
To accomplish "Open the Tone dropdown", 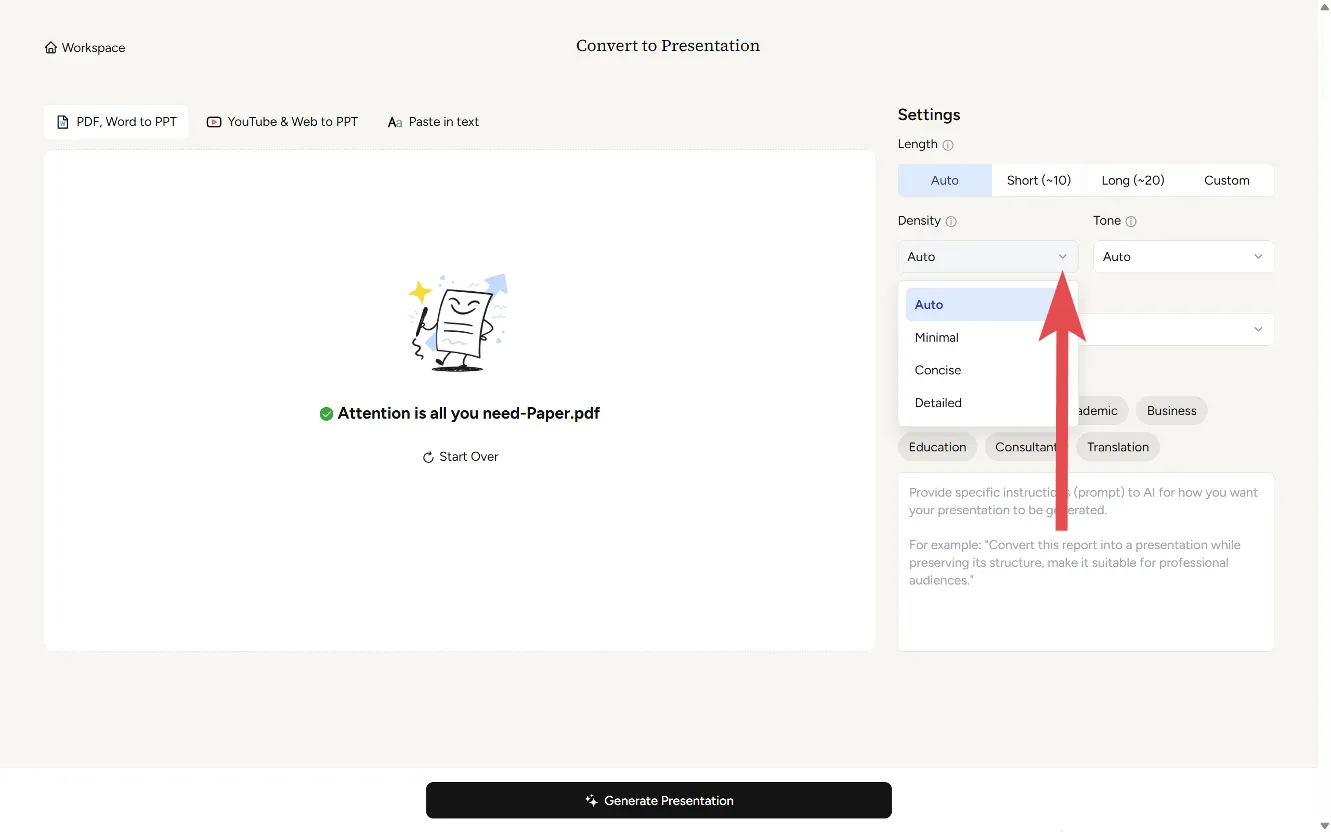I will (x=1183, y=257).
